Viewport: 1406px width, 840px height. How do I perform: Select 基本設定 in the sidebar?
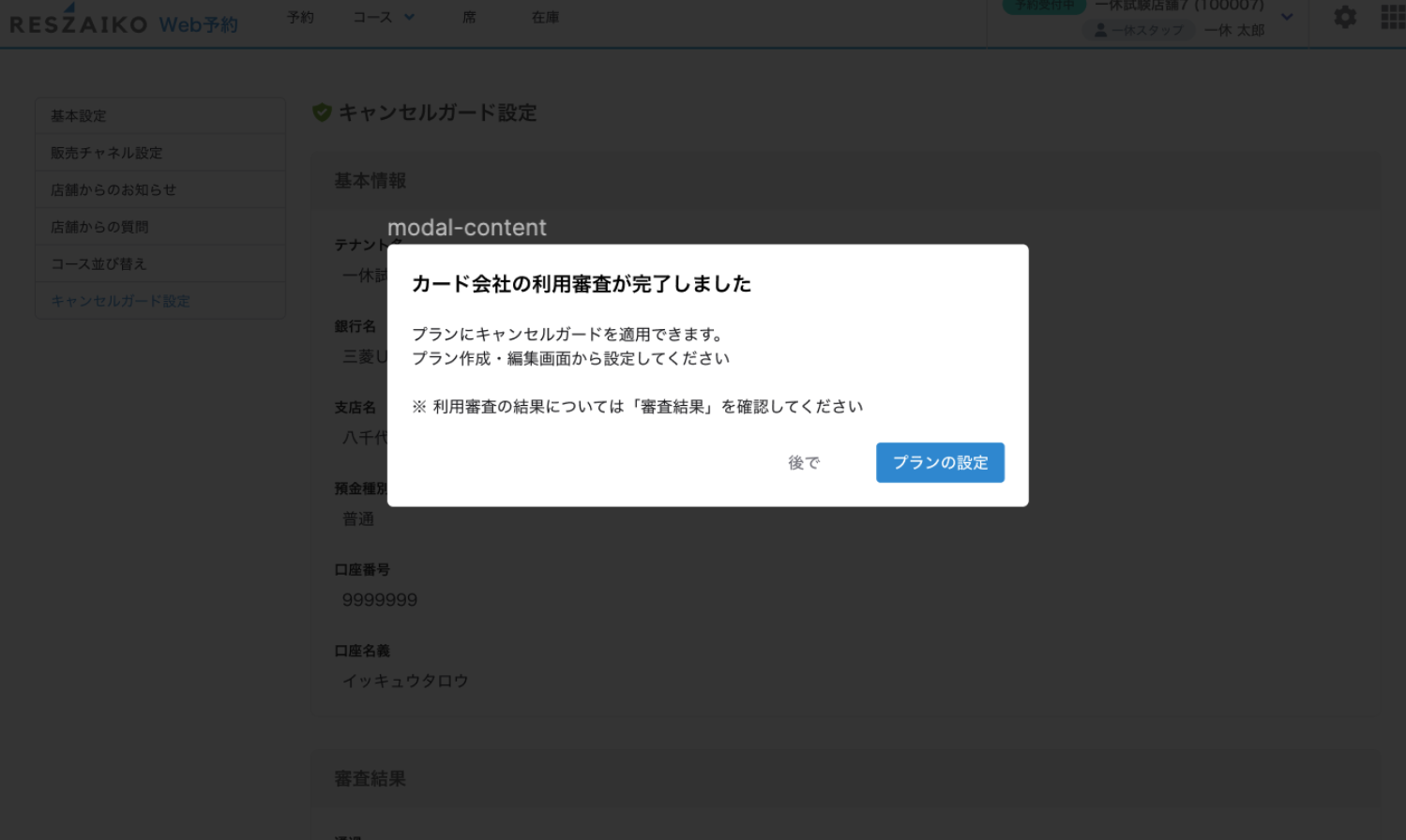[x=160, y=116]
